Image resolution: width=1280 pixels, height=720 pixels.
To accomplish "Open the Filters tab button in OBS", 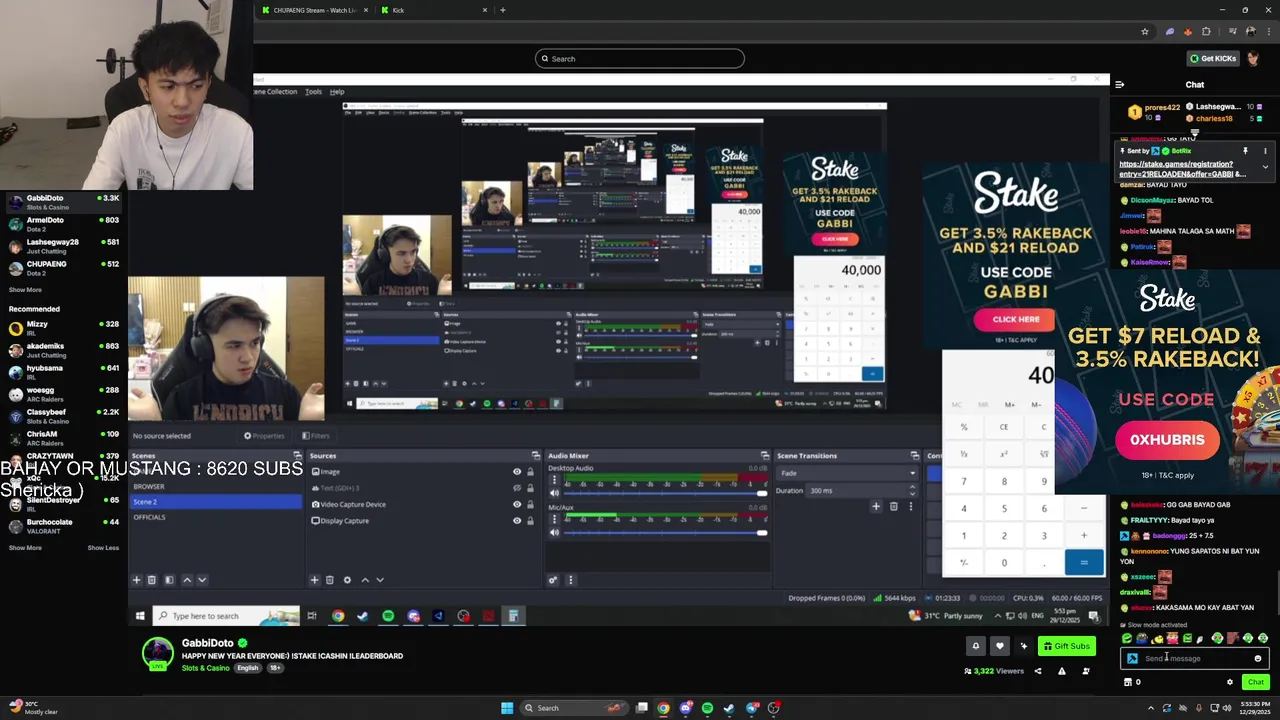I will [x=317, y=436].
